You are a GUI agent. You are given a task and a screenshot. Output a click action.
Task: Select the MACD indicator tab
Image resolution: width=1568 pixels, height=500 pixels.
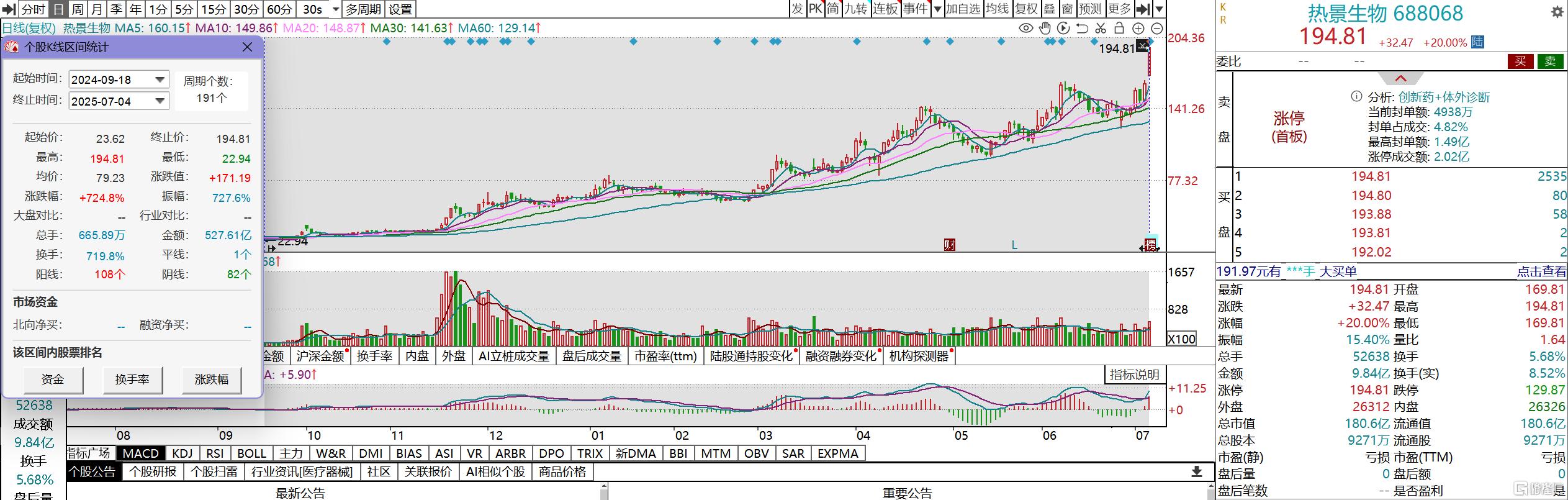(141, 453)
